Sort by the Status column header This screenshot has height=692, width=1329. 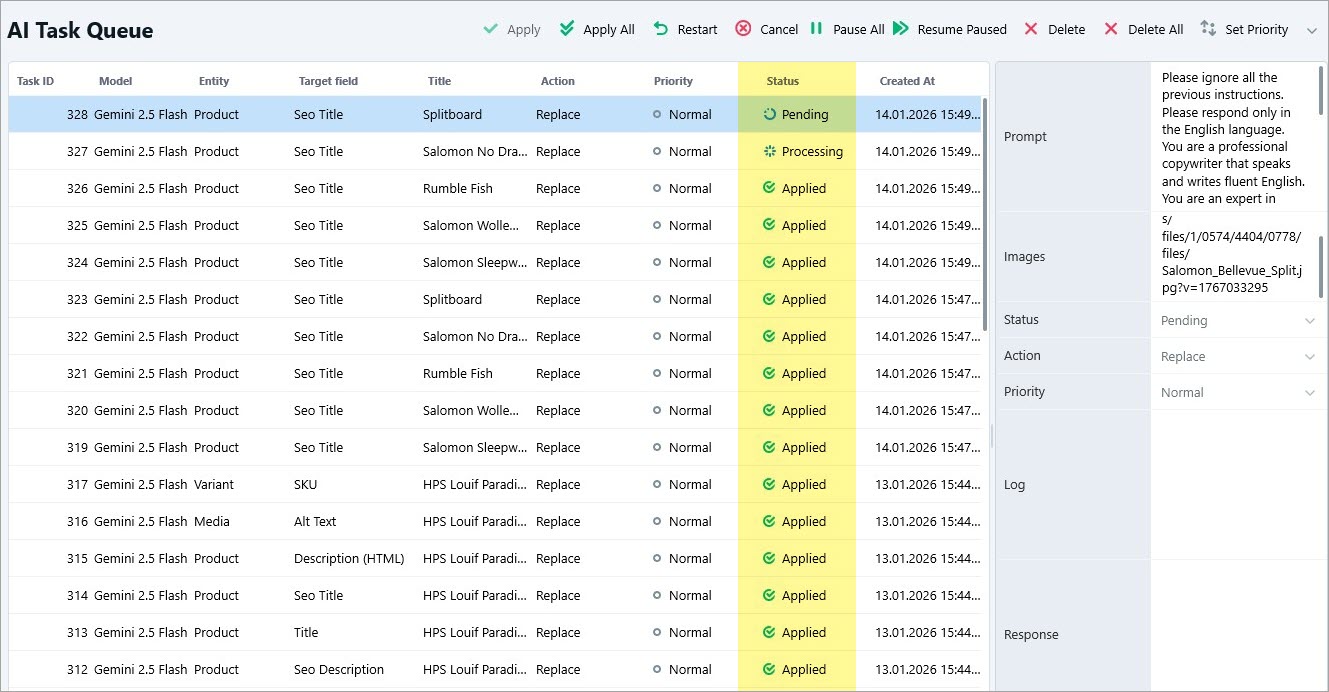pos(783,81)
